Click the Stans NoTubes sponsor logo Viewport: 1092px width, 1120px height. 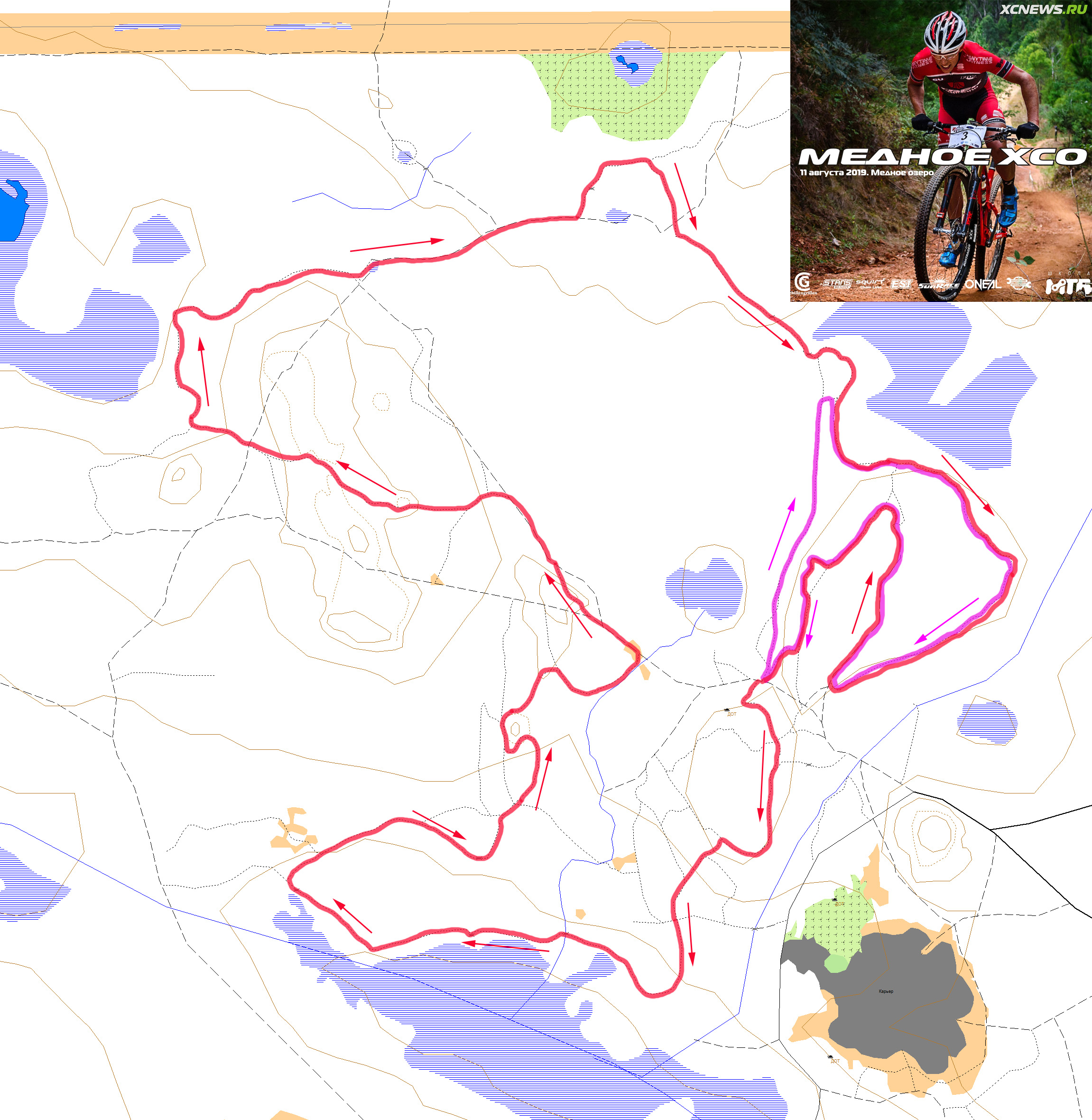click(837, 283)
